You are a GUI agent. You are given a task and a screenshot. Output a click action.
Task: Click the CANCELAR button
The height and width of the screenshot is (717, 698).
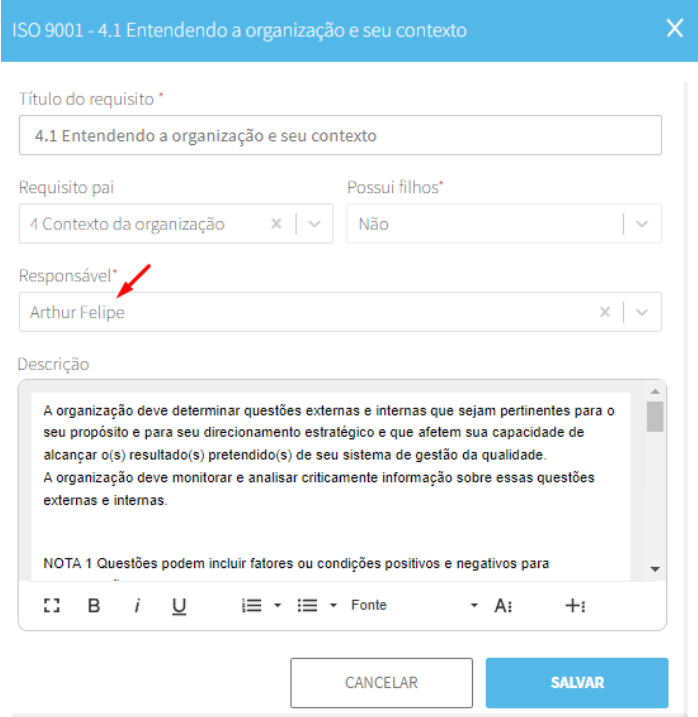click(381, 682)
